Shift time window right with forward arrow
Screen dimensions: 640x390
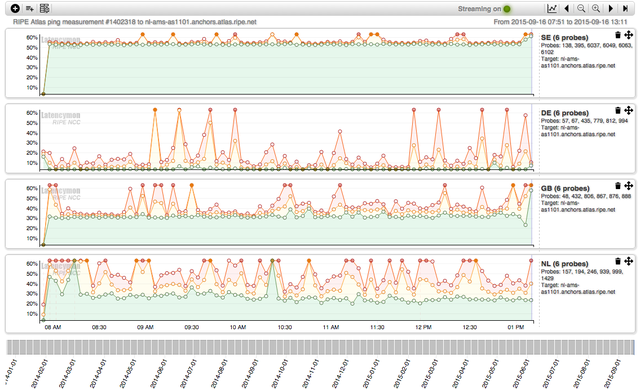tap(611, 8)
